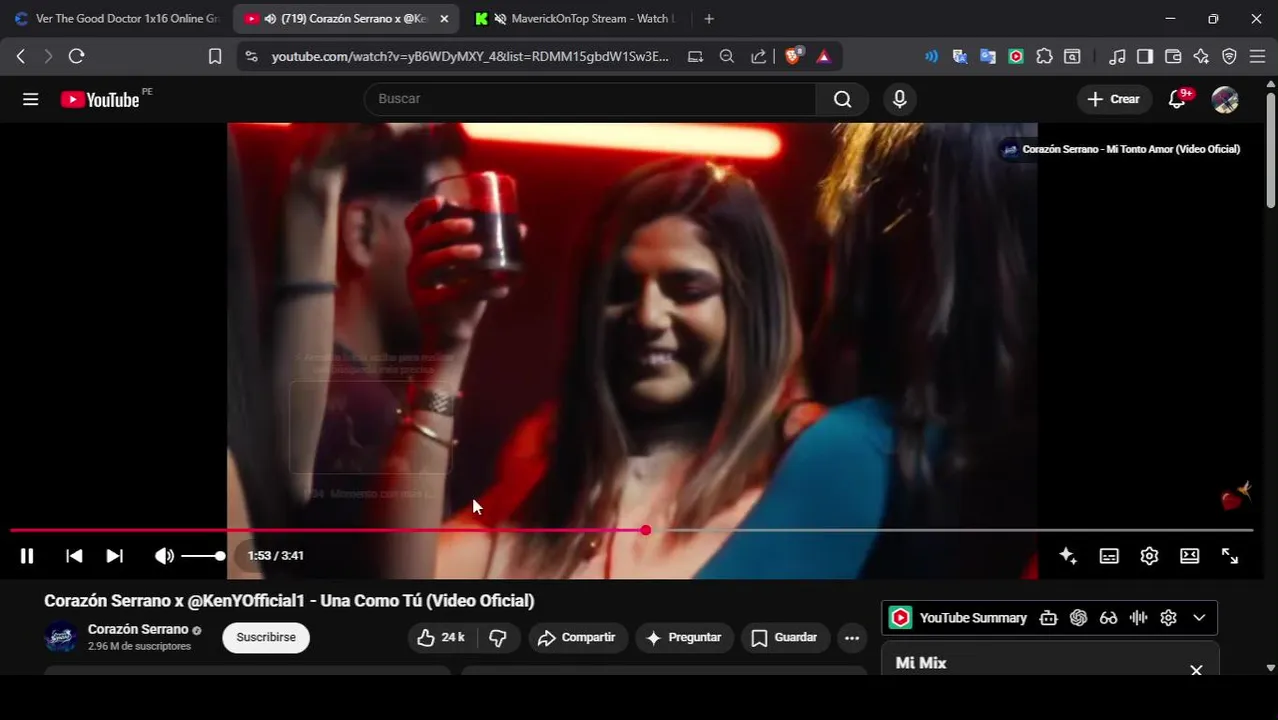Open the Brave VPN shield icon

(x=1229, y=57)
